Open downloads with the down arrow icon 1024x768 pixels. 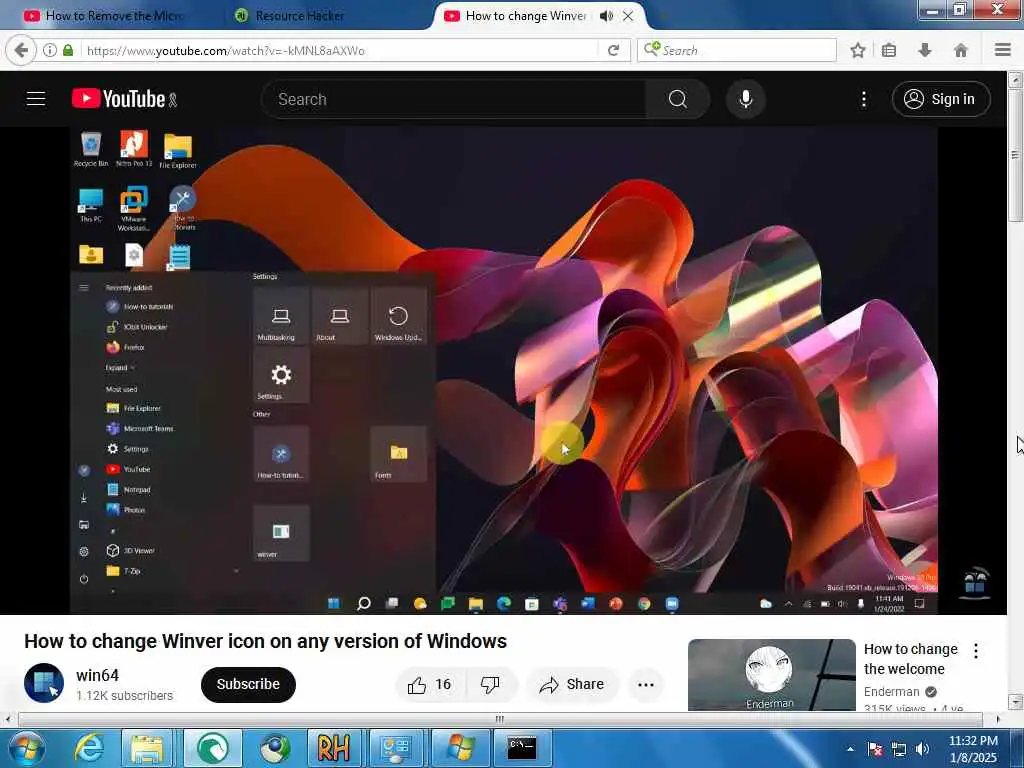[x=925, y=50]
